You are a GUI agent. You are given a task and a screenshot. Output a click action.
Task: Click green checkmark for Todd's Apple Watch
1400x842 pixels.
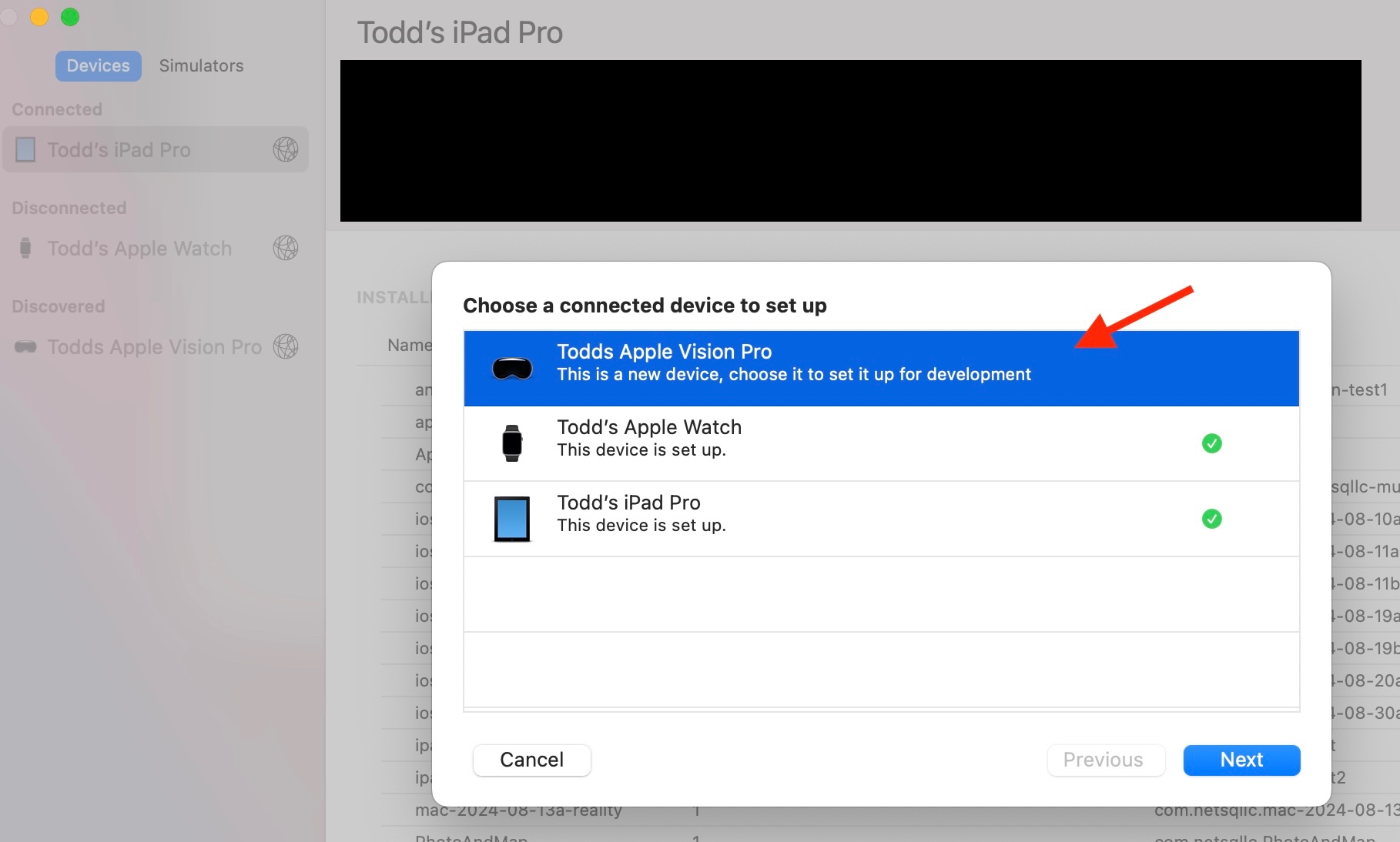pyautogui.click(x=1211, y=443)
